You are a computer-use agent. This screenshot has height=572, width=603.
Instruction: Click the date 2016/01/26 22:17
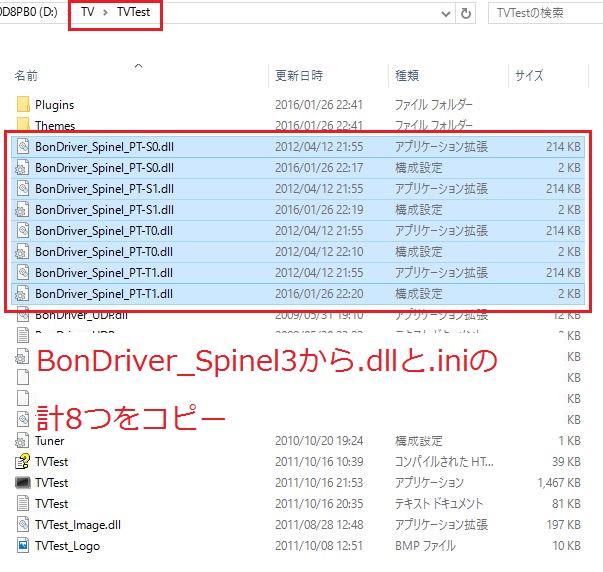coord(319,168)
